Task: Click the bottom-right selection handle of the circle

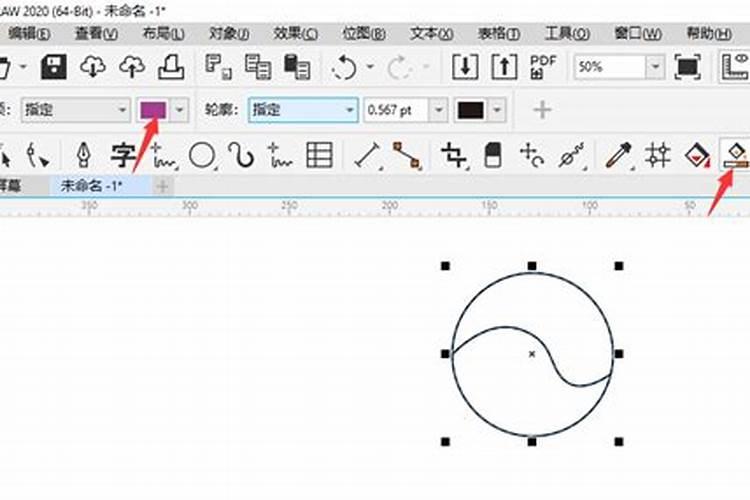Action: (618, 442)
